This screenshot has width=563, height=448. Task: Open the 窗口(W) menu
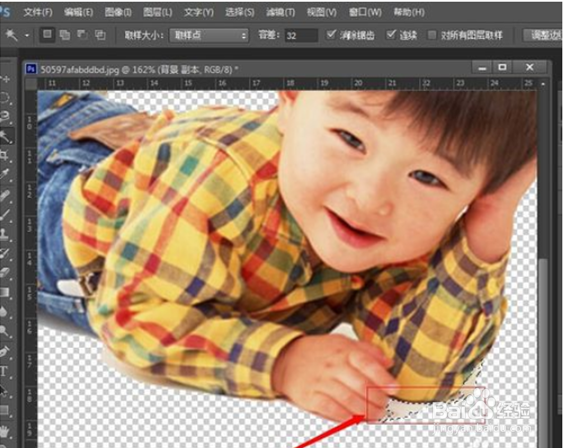[x=365, y=12]
